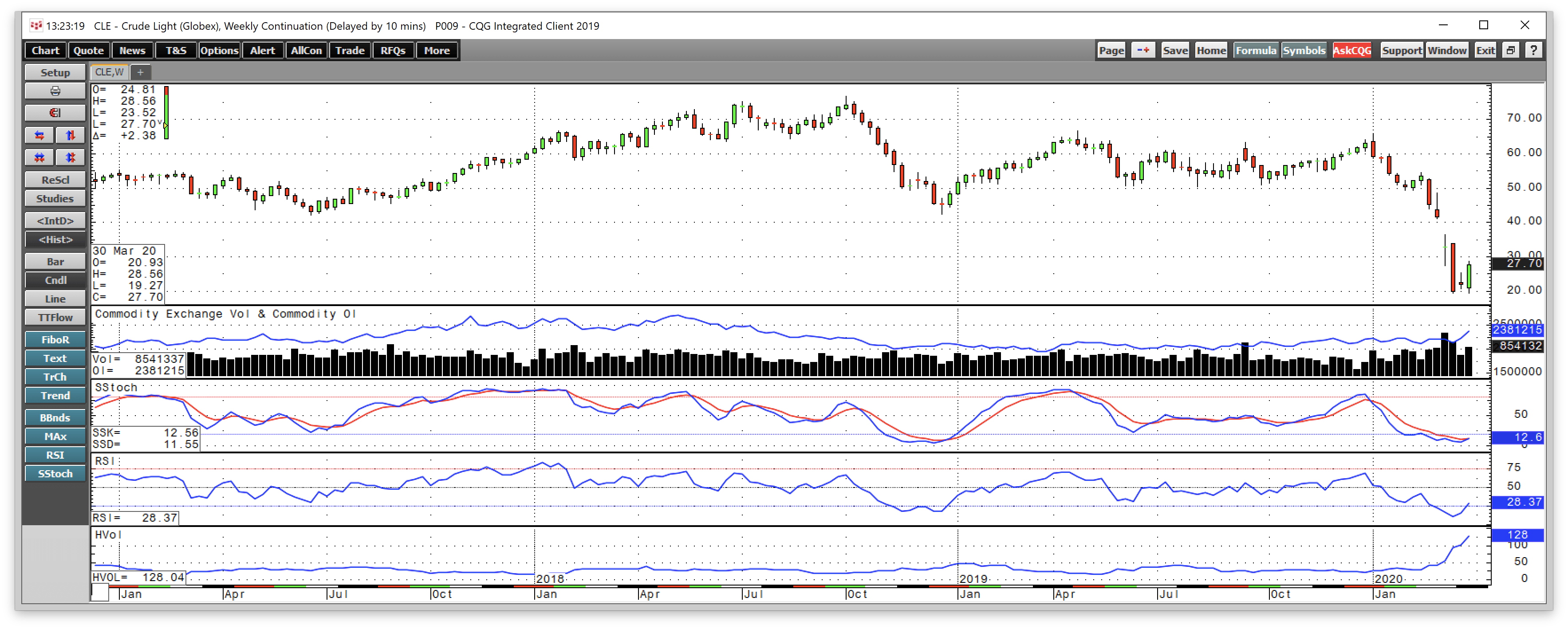The image size is (1568, 629).
Task: Open the AskCQG panel
Action: click(1352, 50)
